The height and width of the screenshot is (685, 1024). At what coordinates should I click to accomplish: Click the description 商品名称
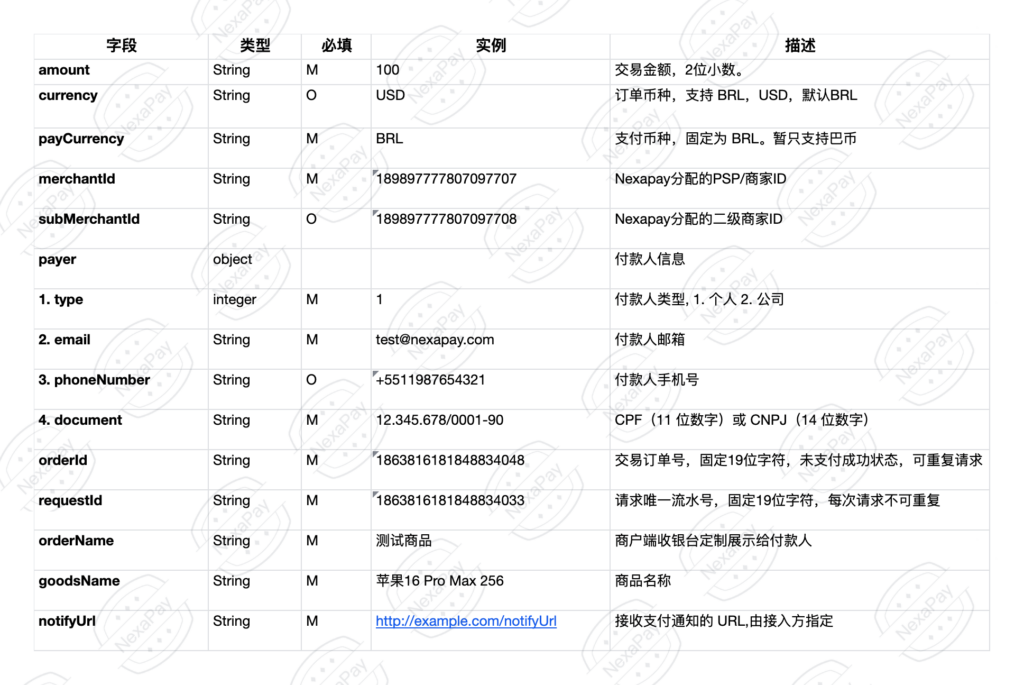(643, 581)
